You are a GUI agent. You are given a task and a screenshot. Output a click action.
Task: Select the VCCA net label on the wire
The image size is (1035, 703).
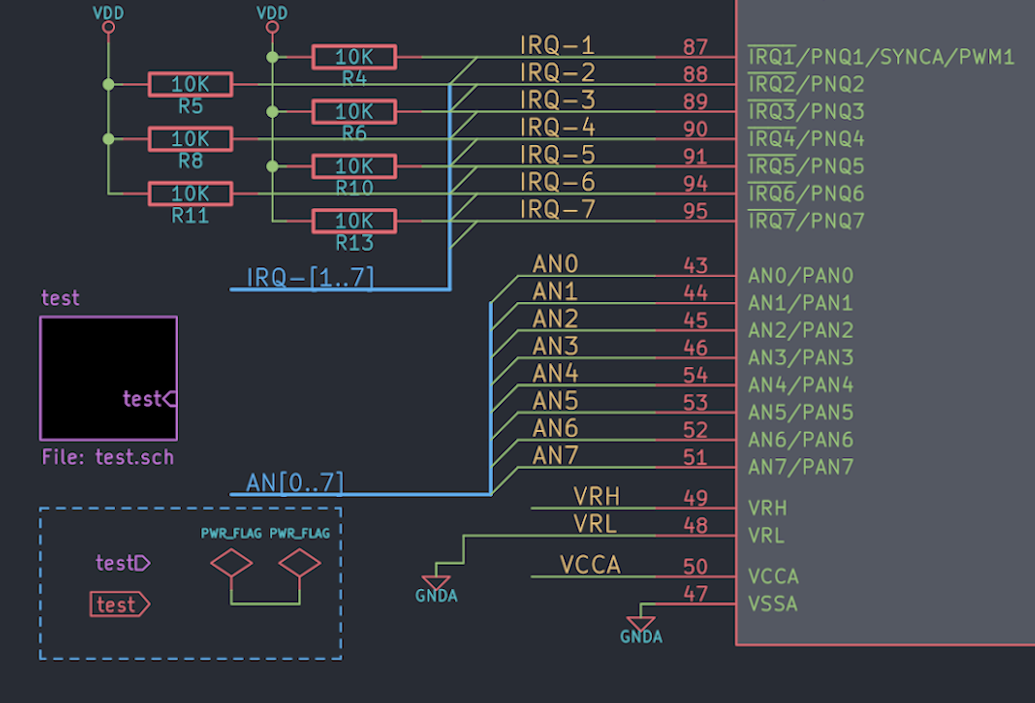coord(590,565)
